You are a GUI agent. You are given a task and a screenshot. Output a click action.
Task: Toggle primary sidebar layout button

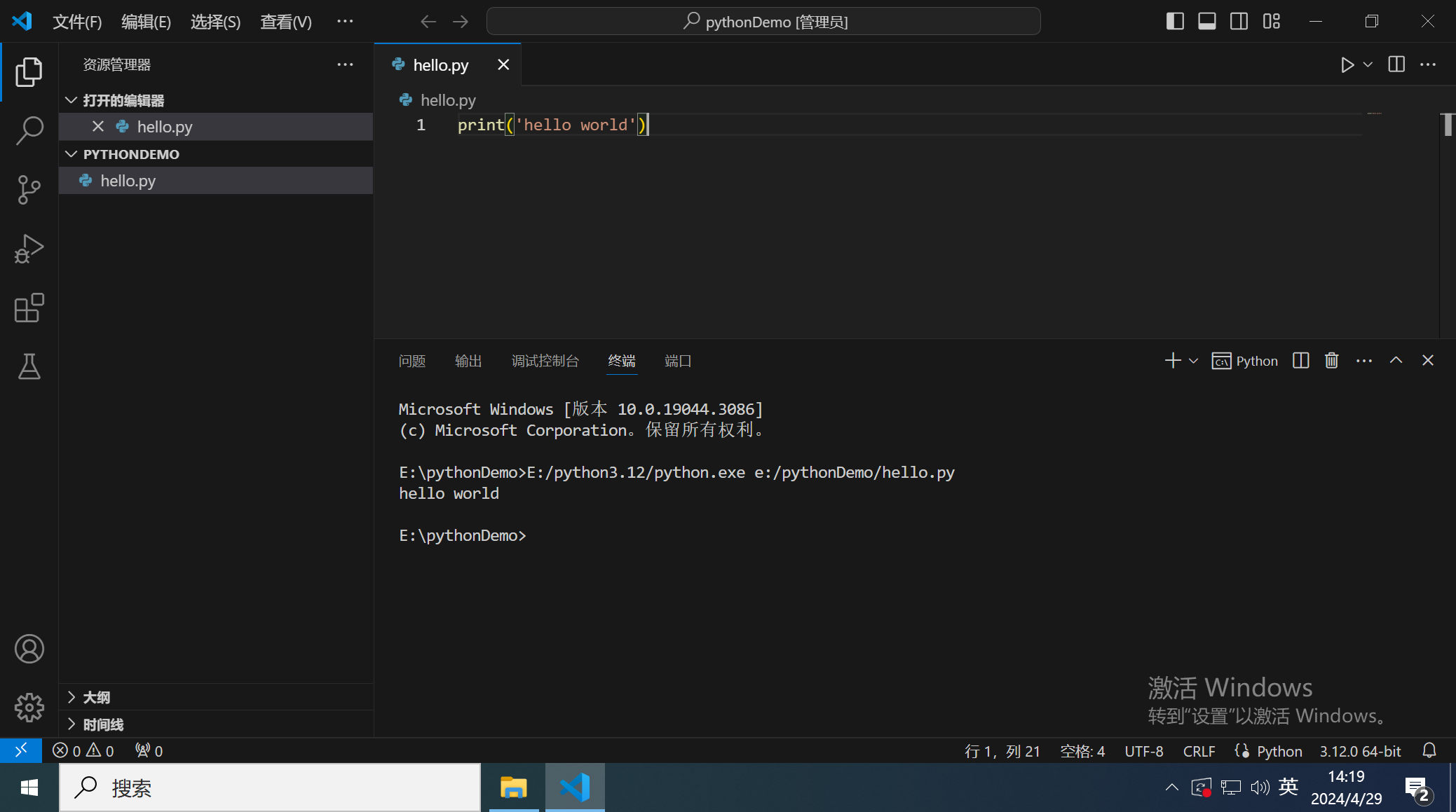[1175, 22]
